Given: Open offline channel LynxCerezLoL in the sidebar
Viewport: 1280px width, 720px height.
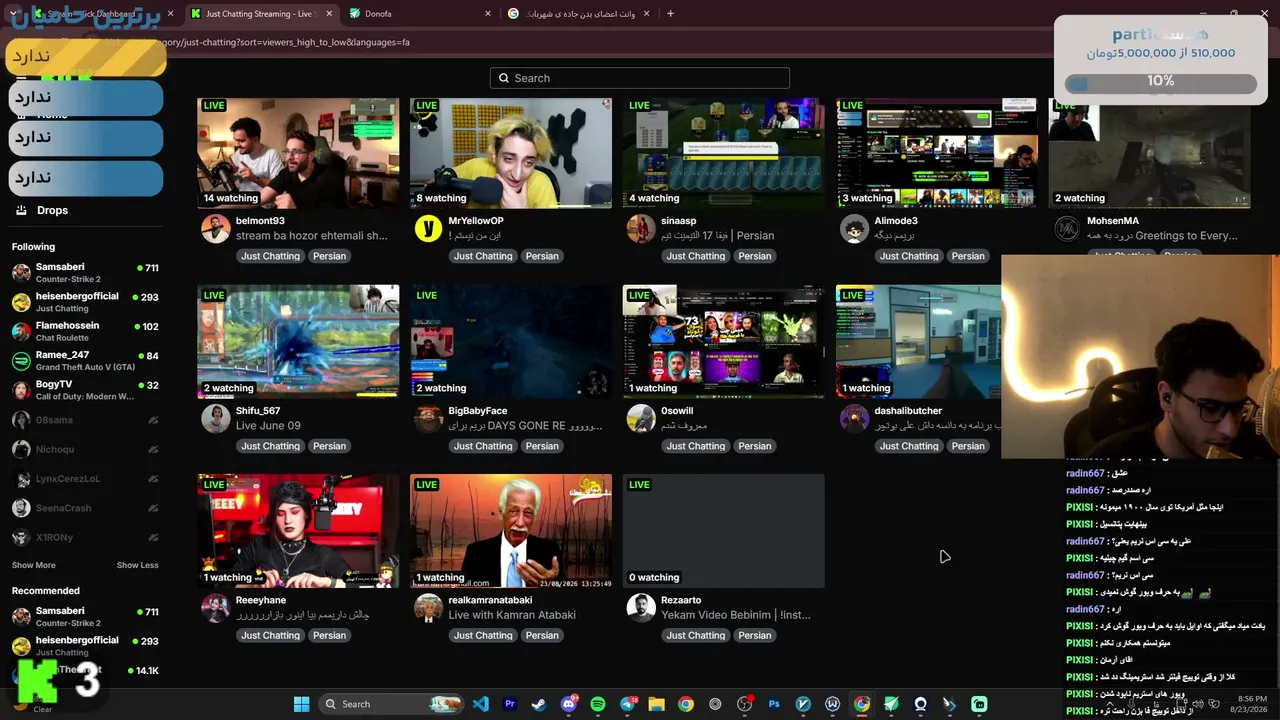Looking at the screenshot, I should coord(85,479).
